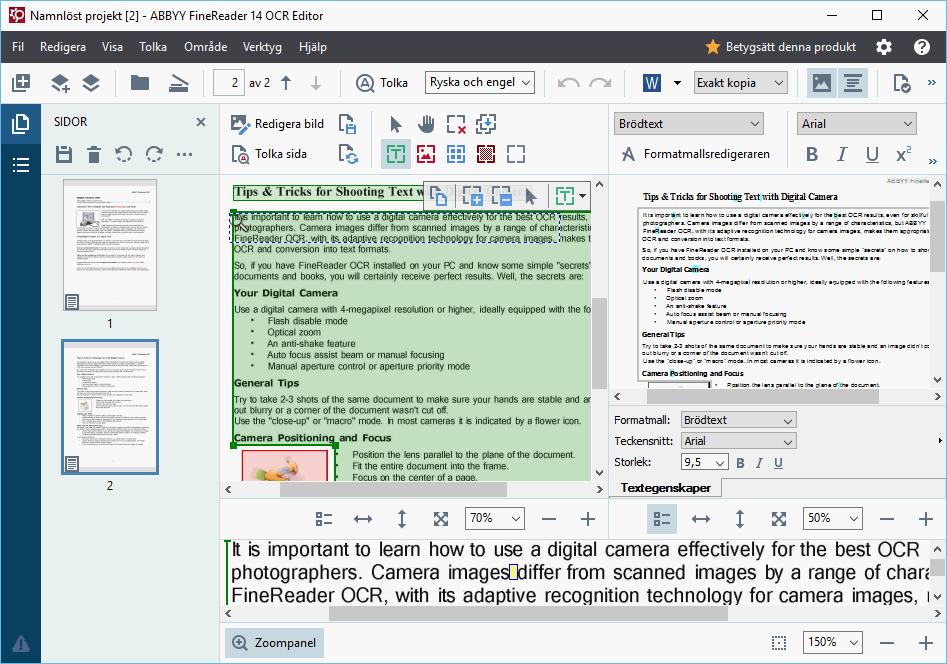Click Betygsätt denna produkt link
This screenshot has width=947, height=664.
781,47
